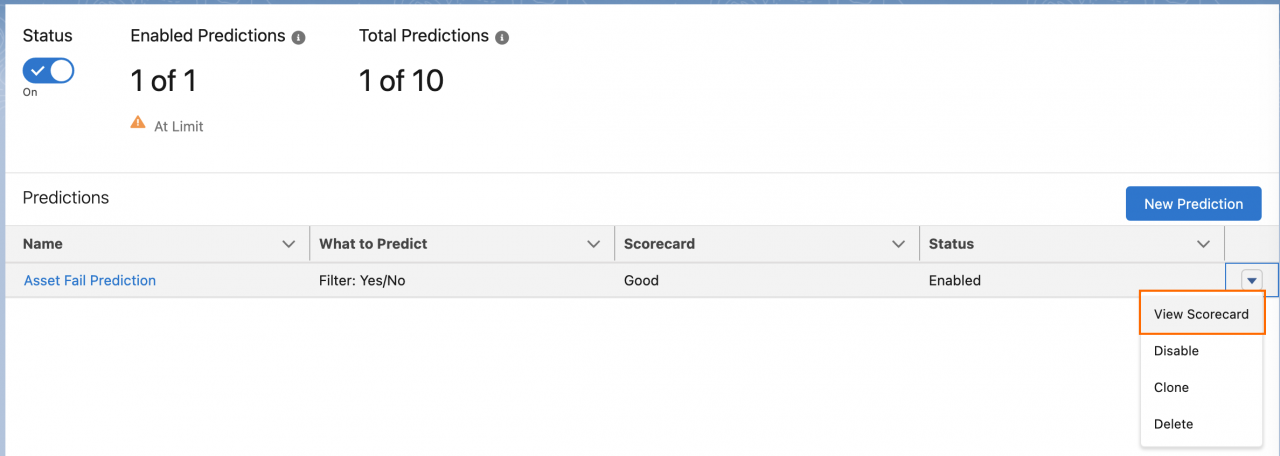
Task: Open the Scorecard column dropdown arrow
Action: (898, 244)
